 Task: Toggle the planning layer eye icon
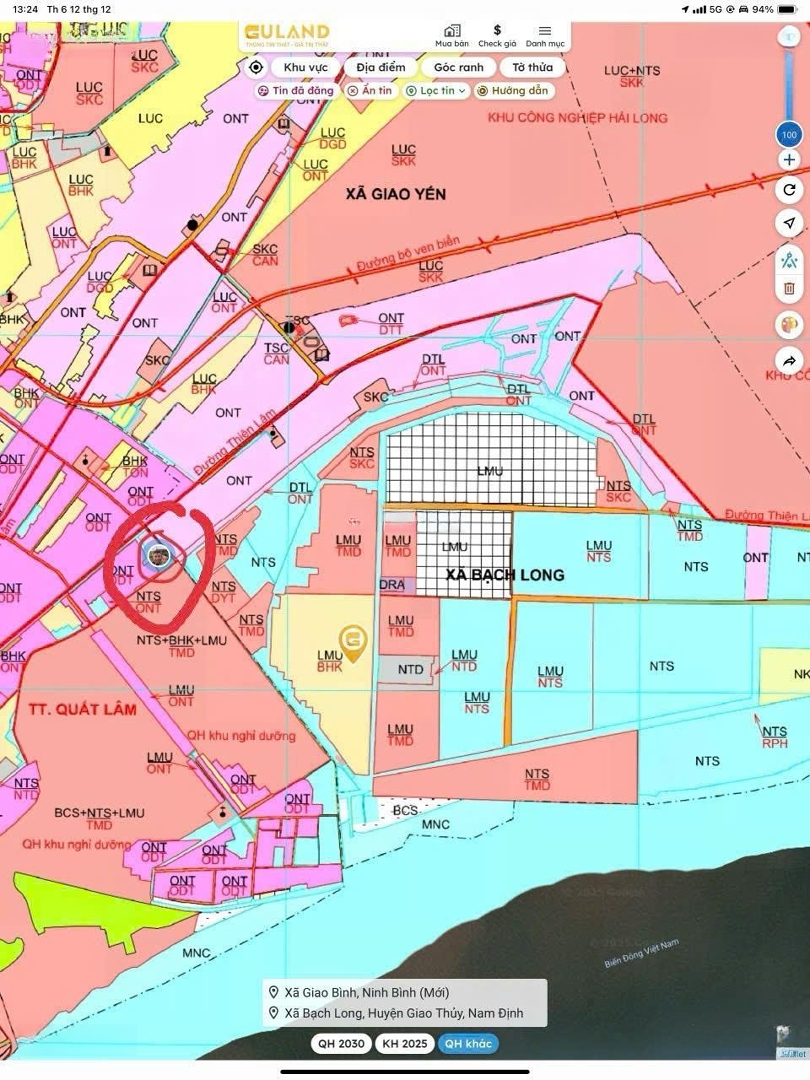click(x=789, y=36)
